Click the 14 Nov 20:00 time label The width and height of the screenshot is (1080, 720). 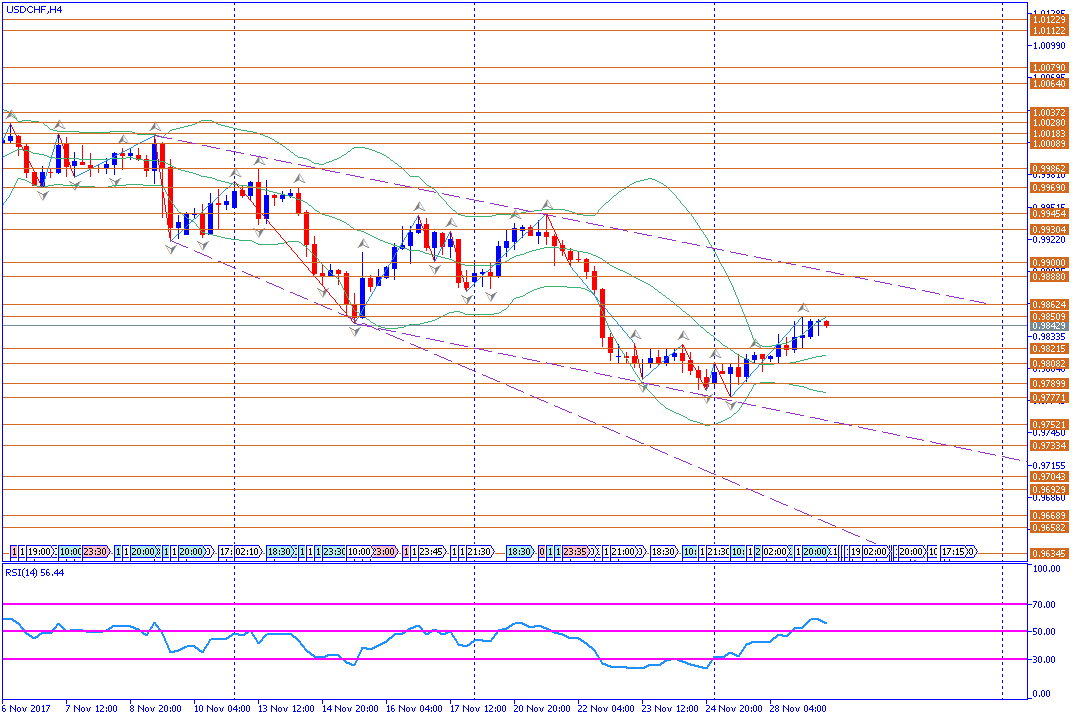pos(350,708)
